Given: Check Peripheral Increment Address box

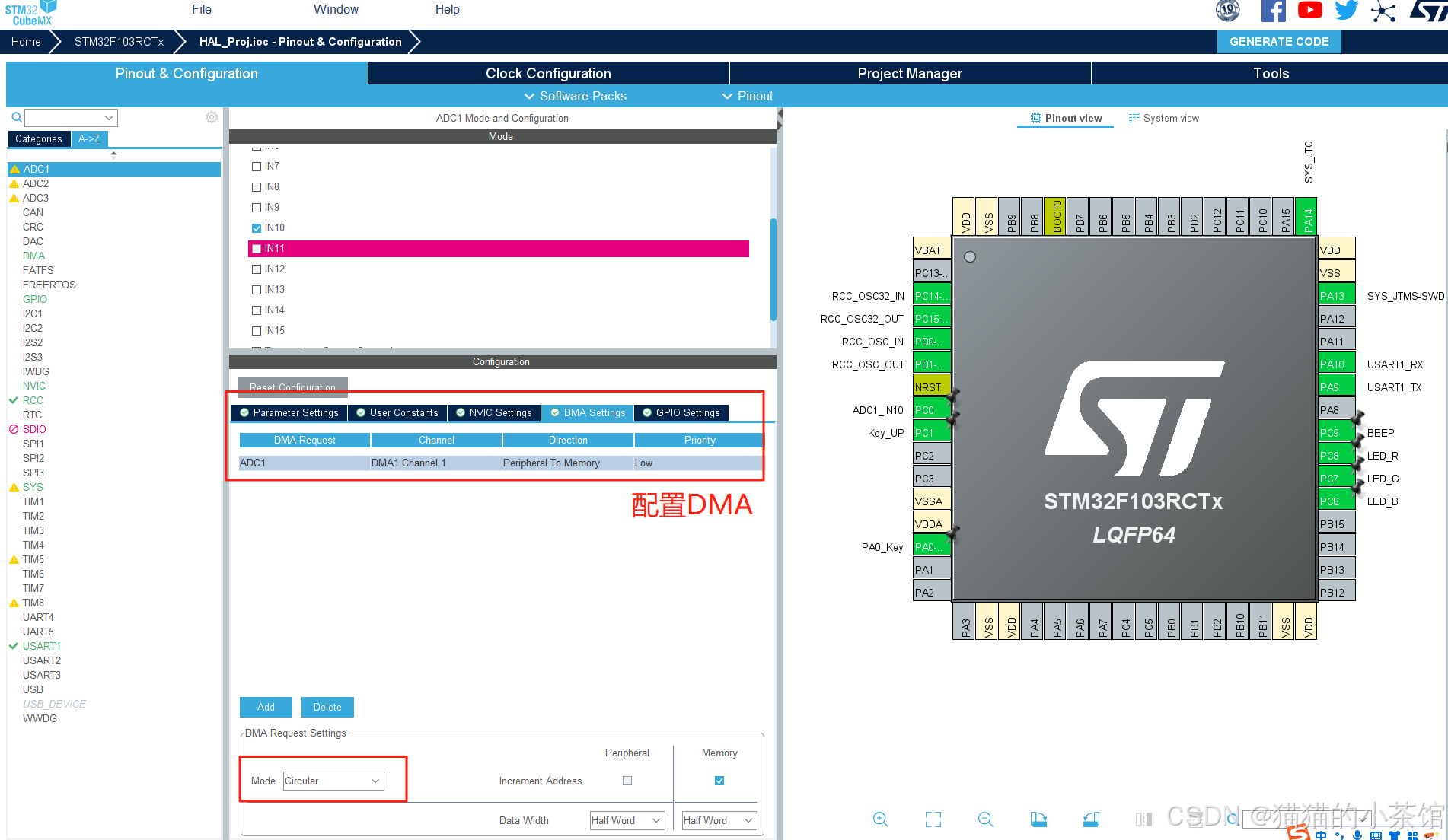Looking at the screenshot, I should coord(627,781).
